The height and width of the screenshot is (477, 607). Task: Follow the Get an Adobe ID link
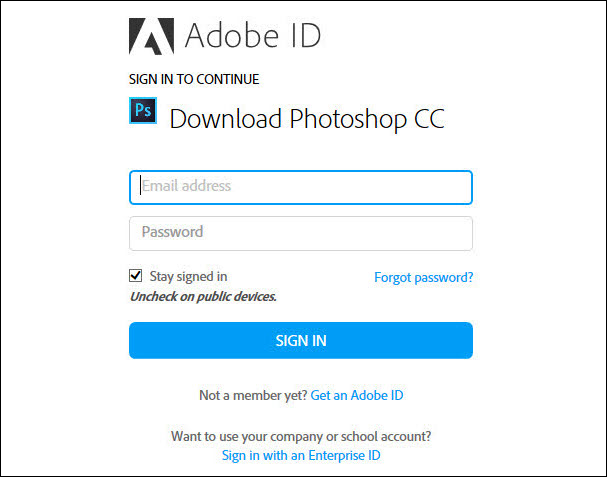click(357, 395)
